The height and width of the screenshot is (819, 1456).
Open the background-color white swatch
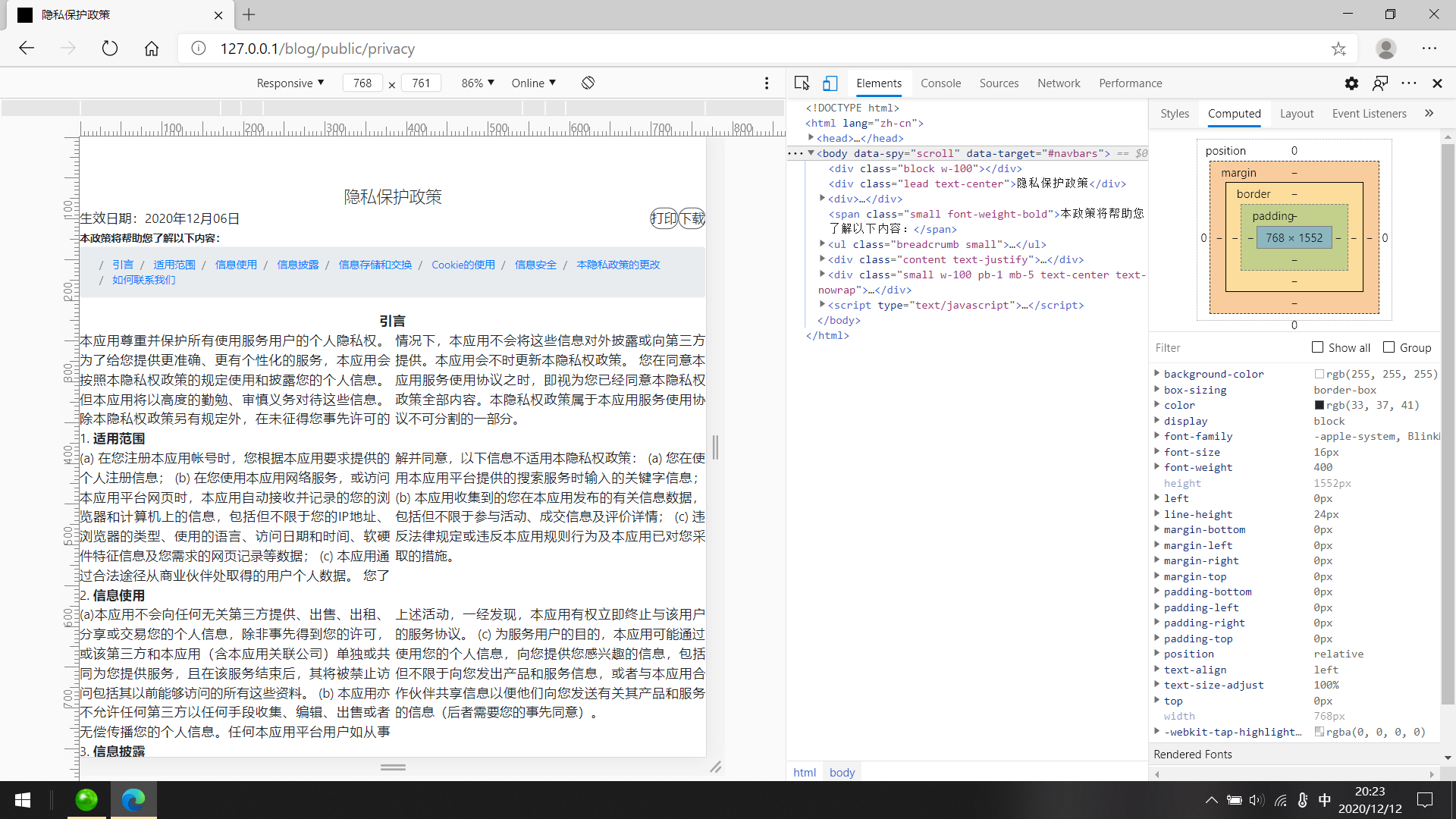point(1319,374)
